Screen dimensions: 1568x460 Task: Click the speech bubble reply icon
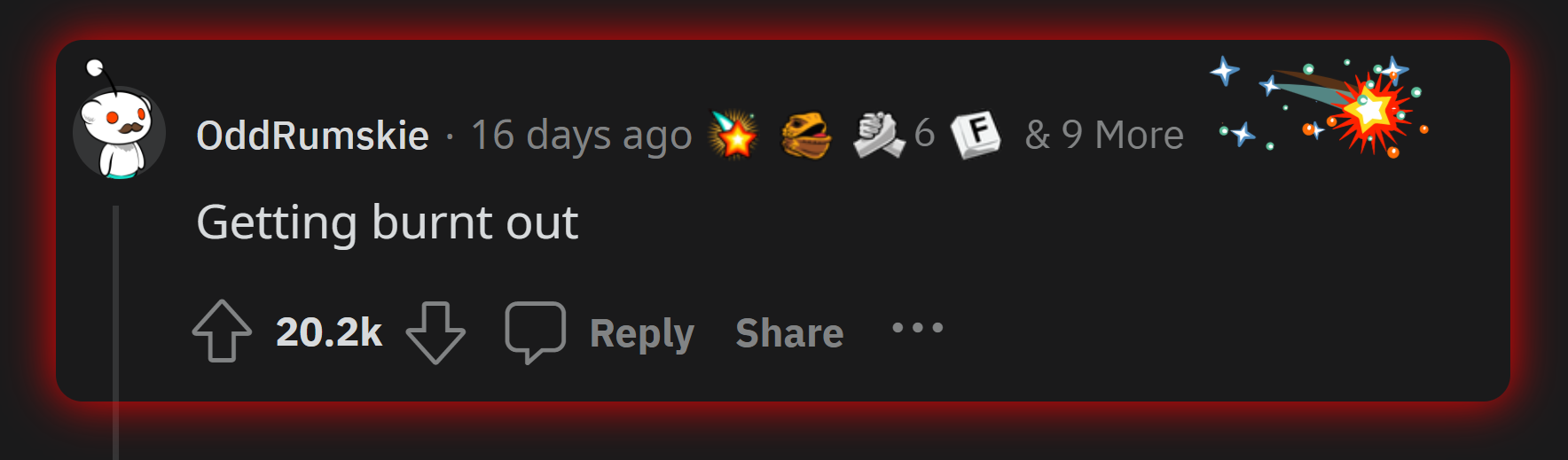(535, 331)
